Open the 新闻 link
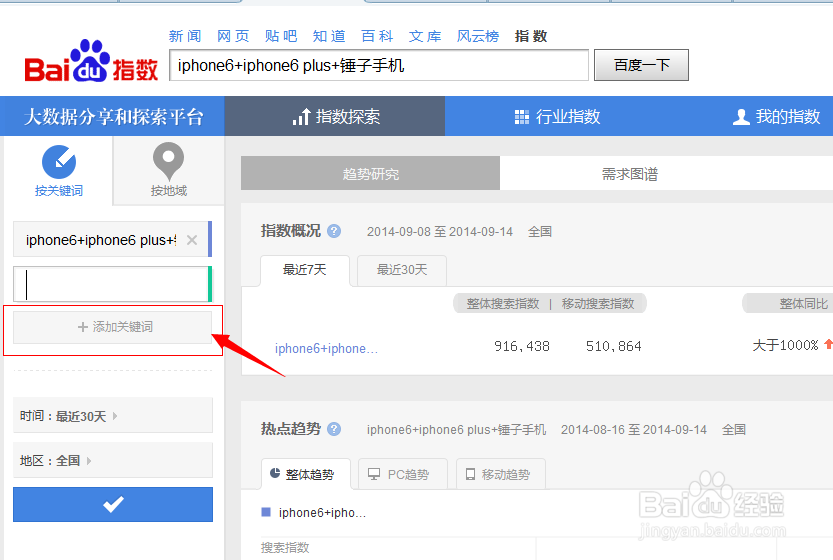Image resolution: width=833 pixels, height=560 pixels. point(185,36)
